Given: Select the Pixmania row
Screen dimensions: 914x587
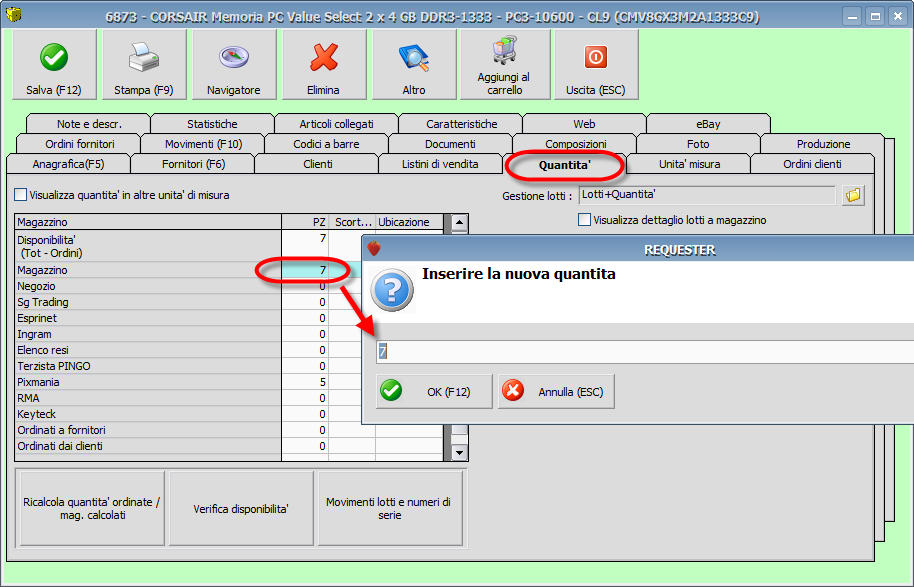Looking at the screenshot, I should pyautogui.click(x=148, y=382).
